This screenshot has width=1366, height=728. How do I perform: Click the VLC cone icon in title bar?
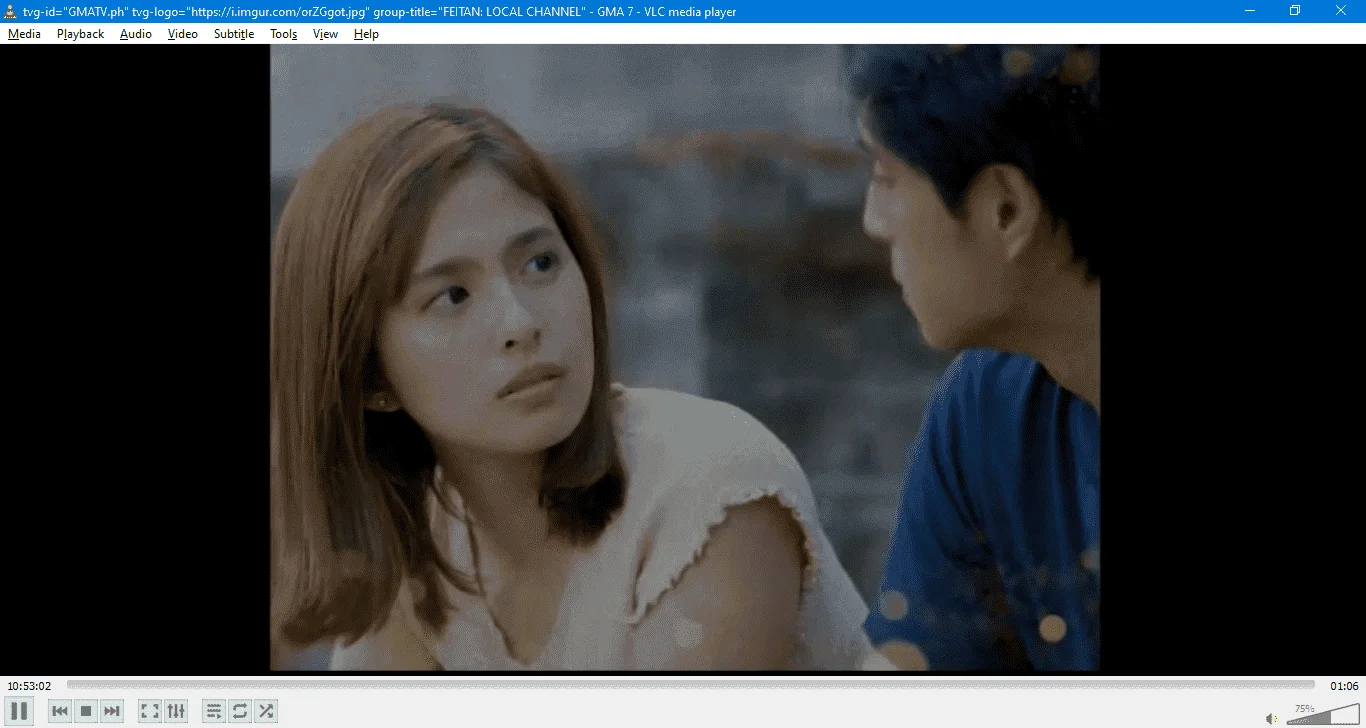click(x=11, y=11)
